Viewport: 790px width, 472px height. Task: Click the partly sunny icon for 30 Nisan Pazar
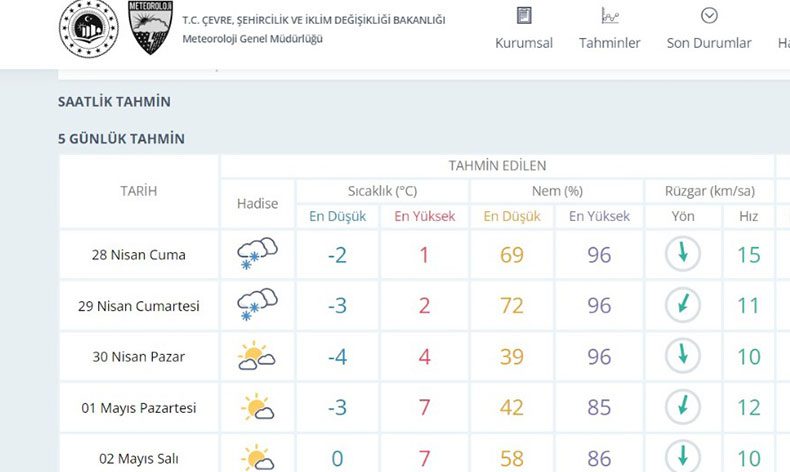(256, 356)
